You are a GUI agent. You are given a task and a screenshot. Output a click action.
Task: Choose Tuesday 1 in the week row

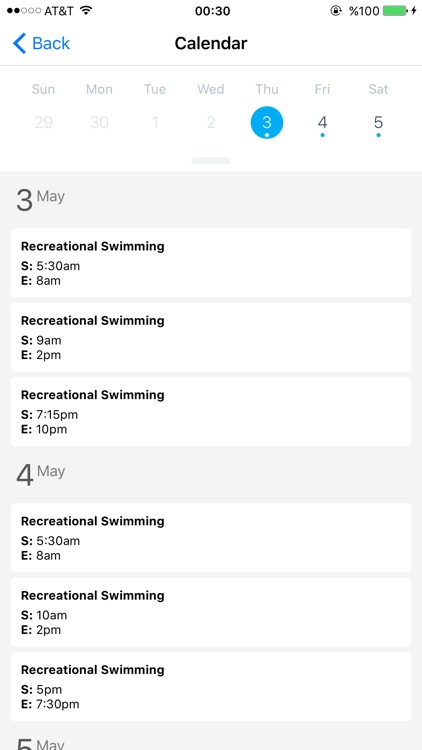click(x=155, y=122)
